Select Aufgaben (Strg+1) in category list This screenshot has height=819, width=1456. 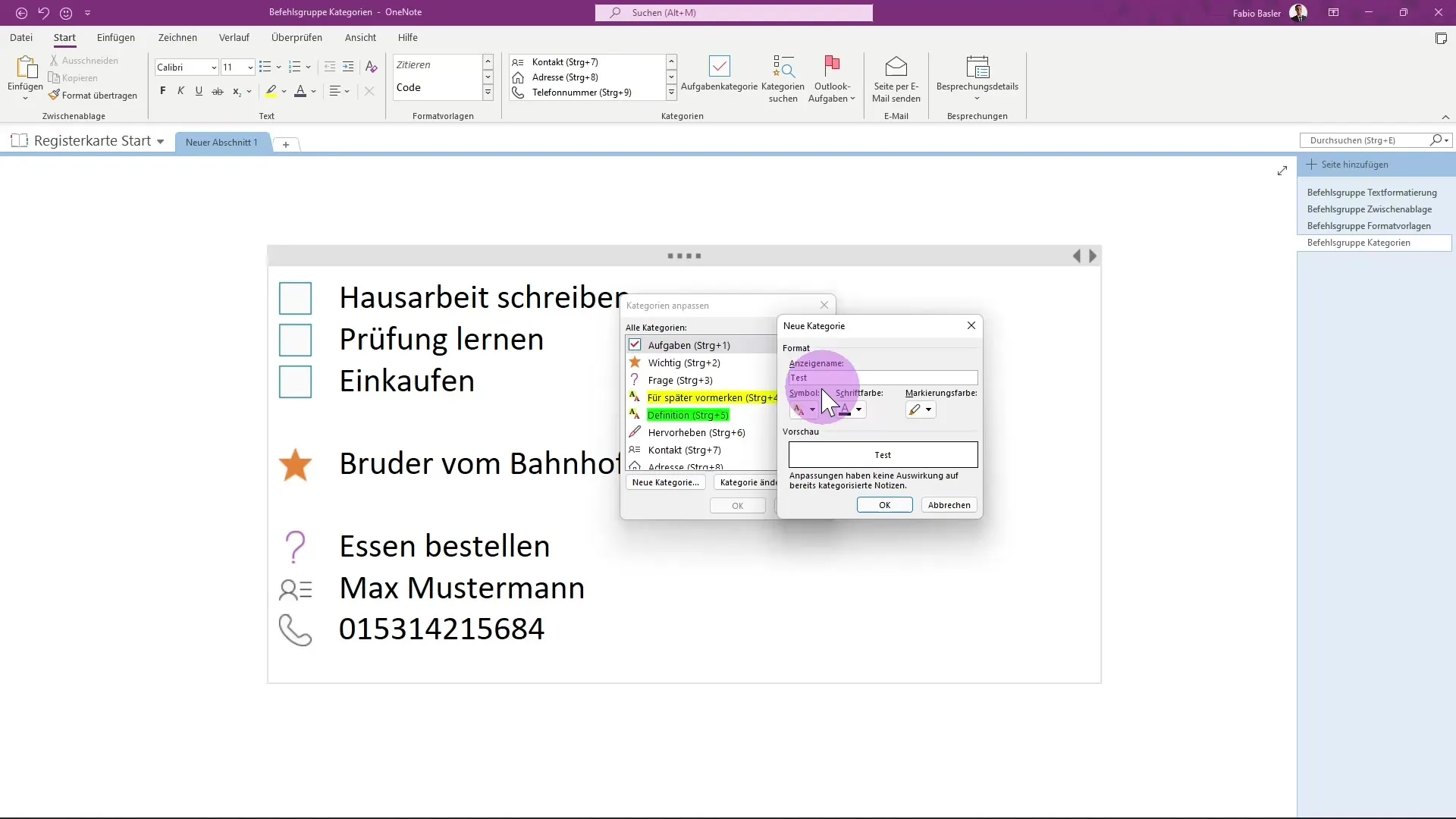pyautogui.click(x=701, y=345)
